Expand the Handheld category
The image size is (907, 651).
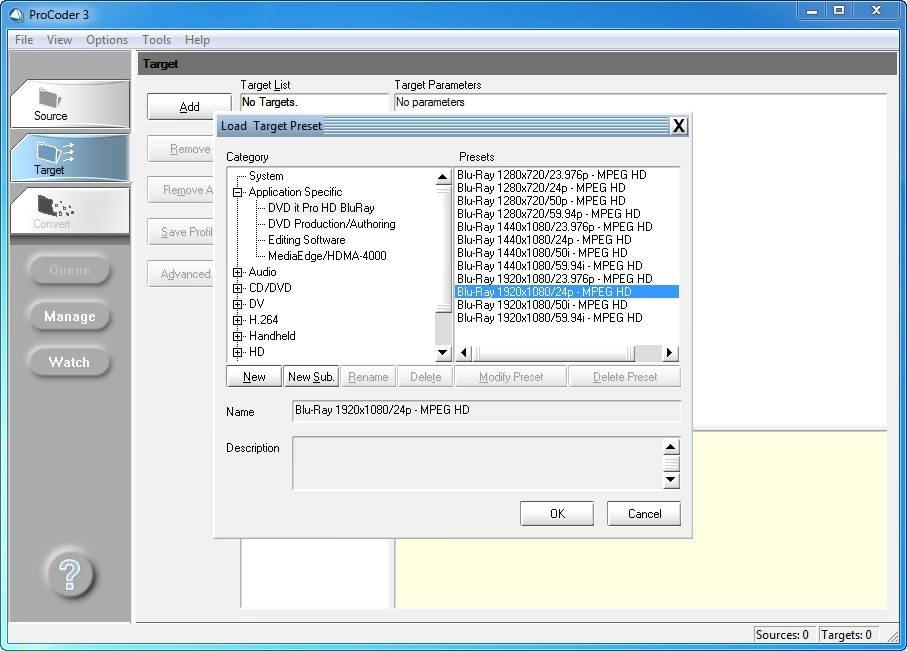(237, 336)
